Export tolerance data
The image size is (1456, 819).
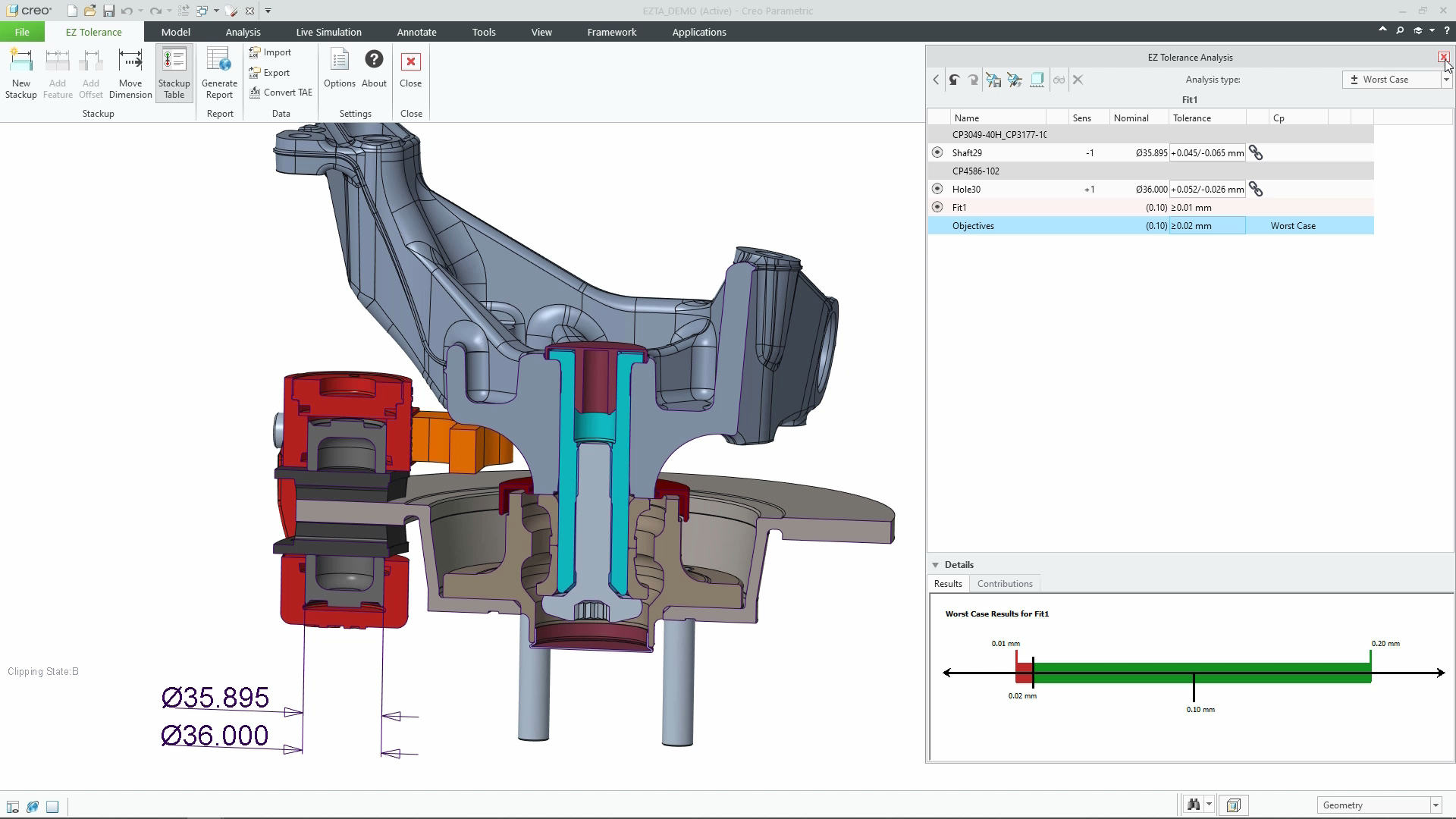pyautogui.click(x=270, y=73)
